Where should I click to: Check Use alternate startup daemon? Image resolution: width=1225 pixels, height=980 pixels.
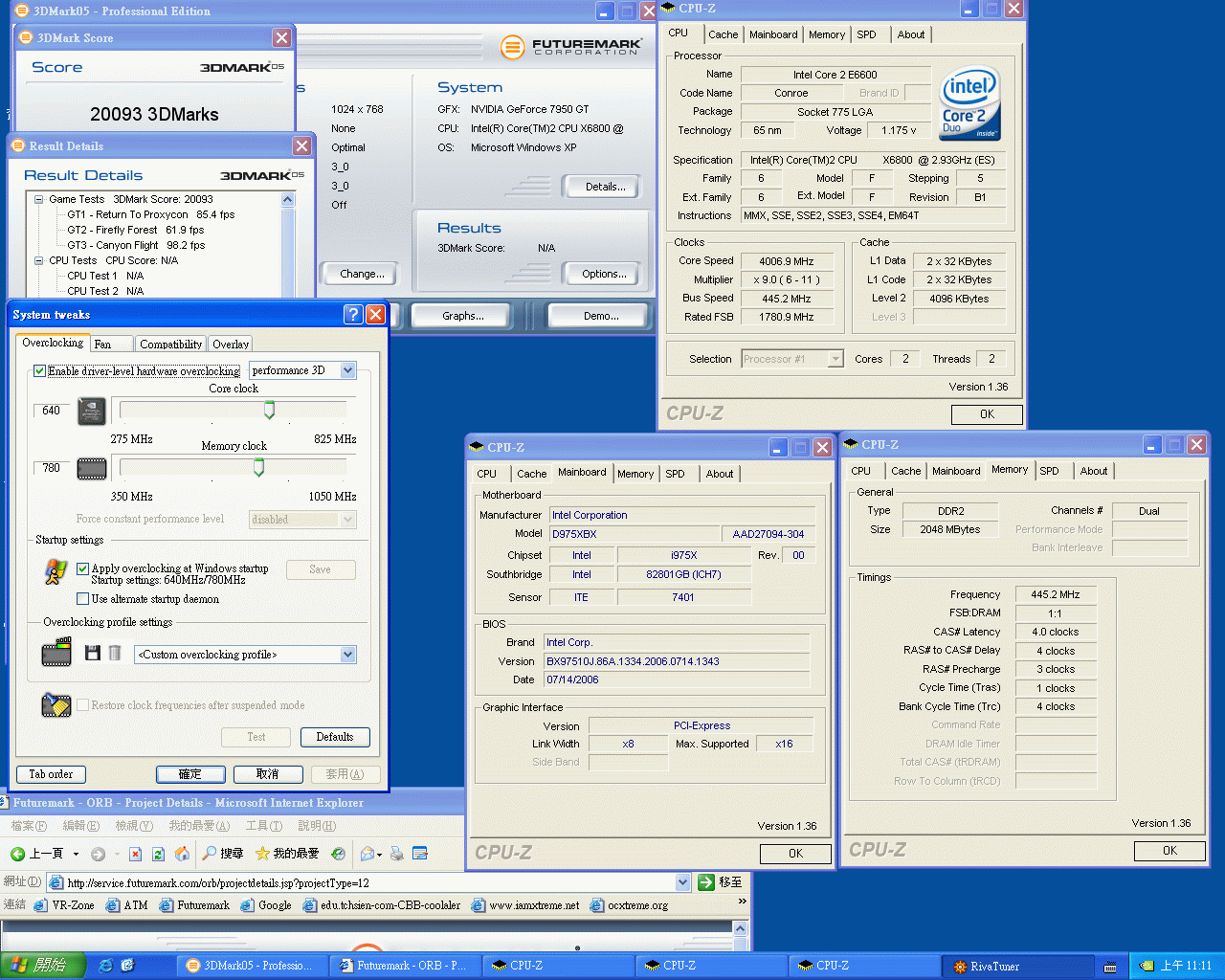pyautogui.click(x=82, y=599)
